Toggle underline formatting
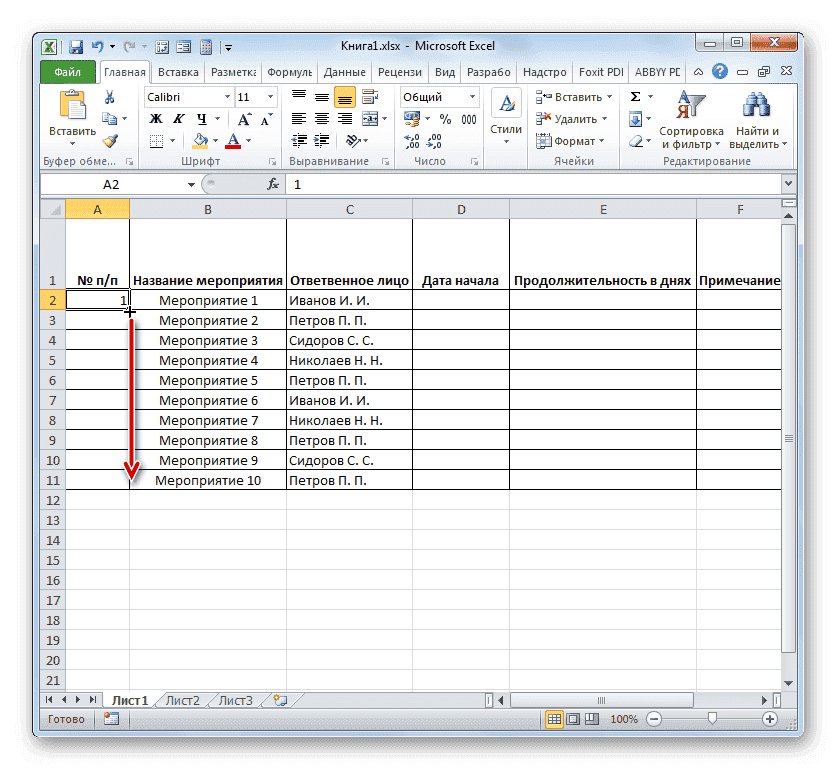This screenshot has width=837, height=770. click(x=202, y=119)
